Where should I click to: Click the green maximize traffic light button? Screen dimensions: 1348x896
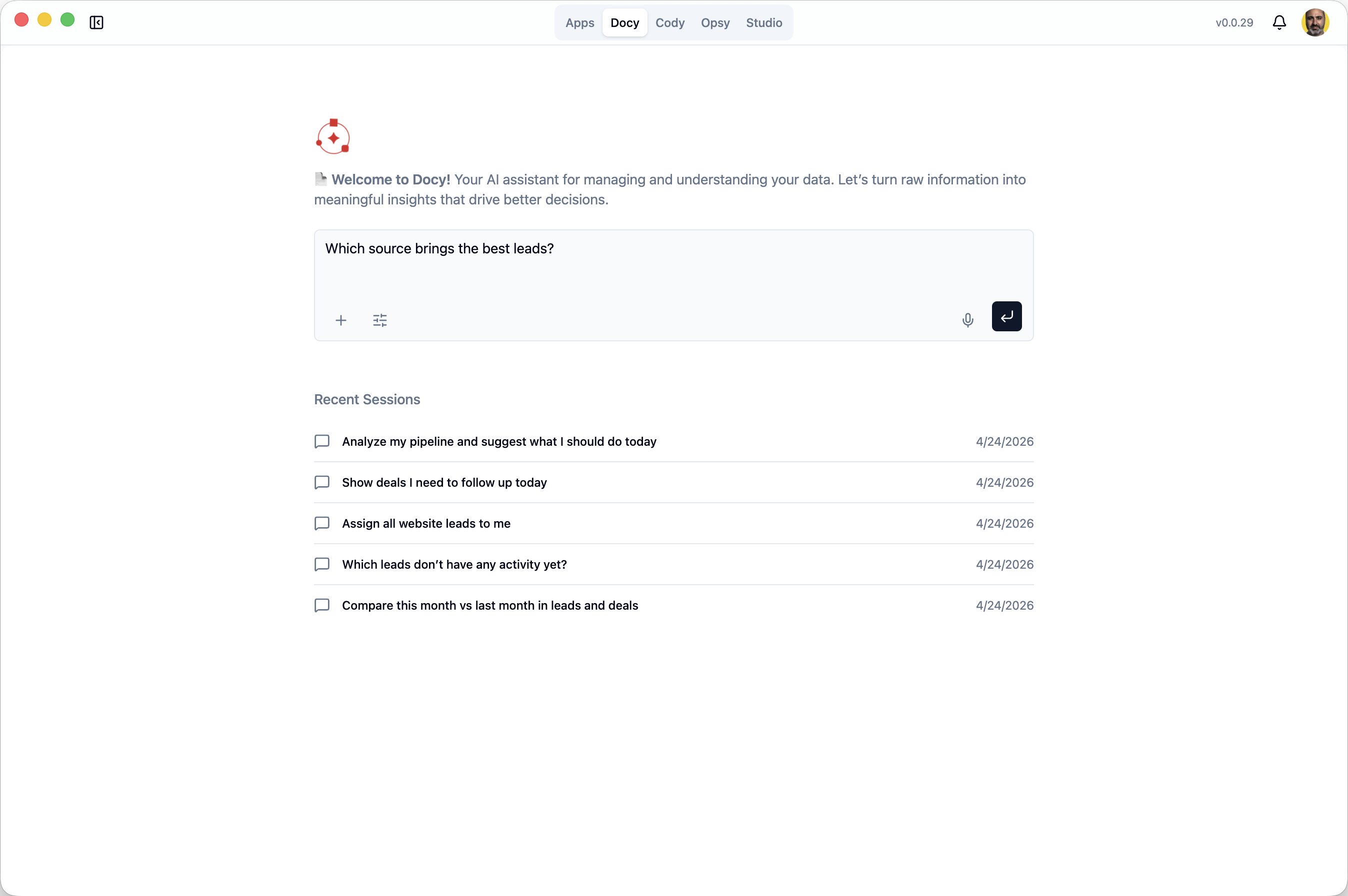[x=67, y=19]
